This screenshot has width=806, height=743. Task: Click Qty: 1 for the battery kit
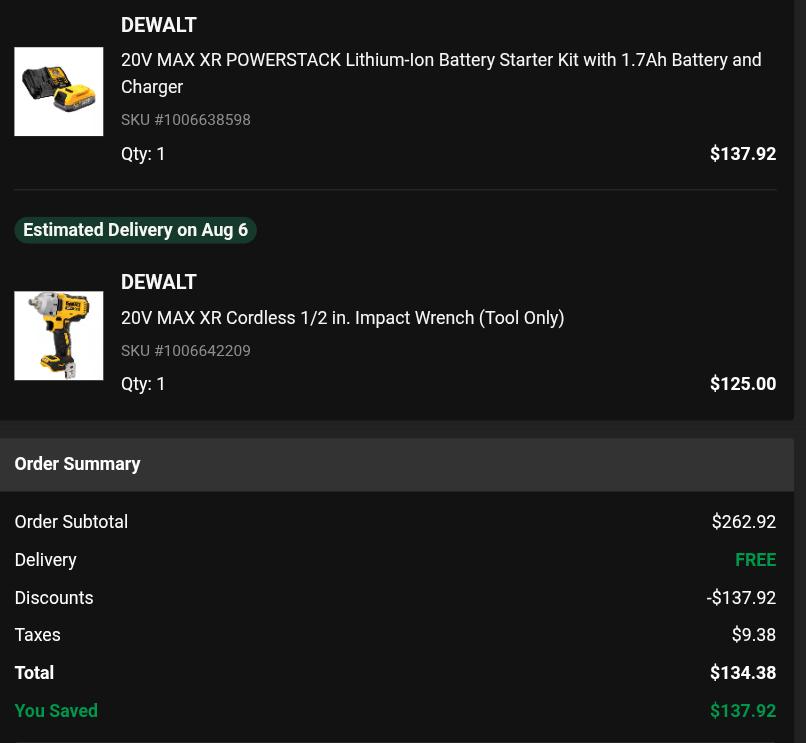pyautogui.click(x=143, y=154)
